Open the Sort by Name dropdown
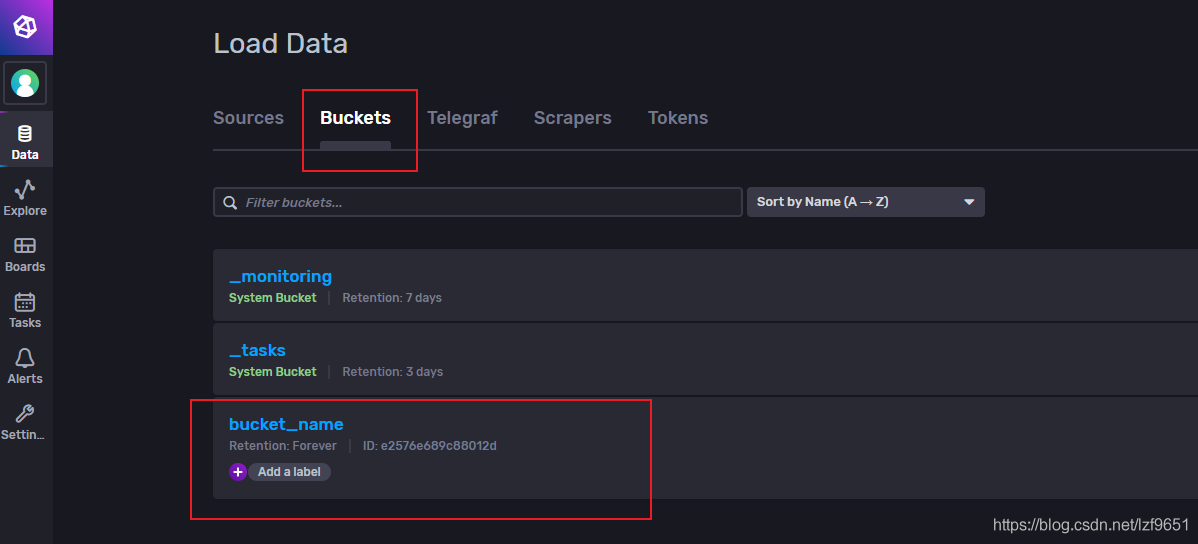 click(866, 202)
